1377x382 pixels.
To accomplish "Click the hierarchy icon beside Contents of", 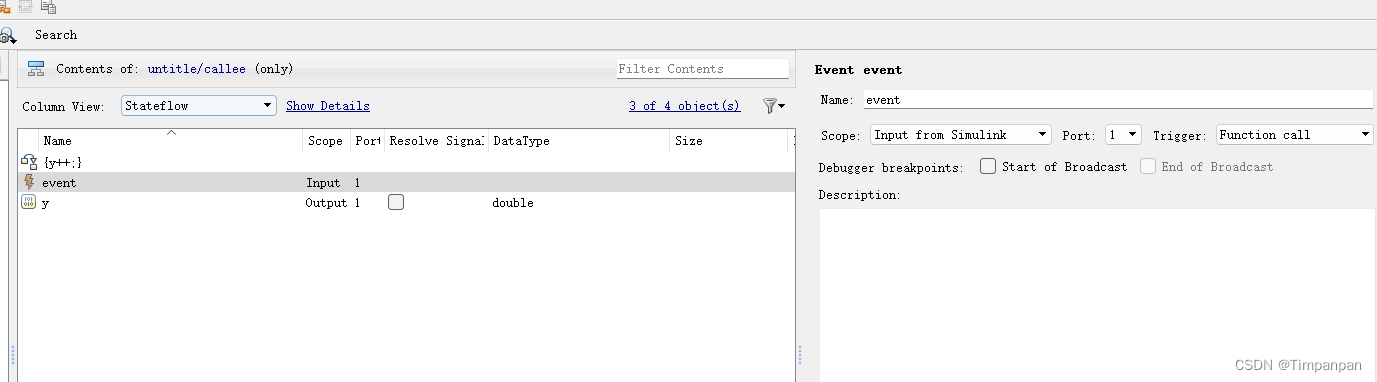I will click(x=36, y=69).
